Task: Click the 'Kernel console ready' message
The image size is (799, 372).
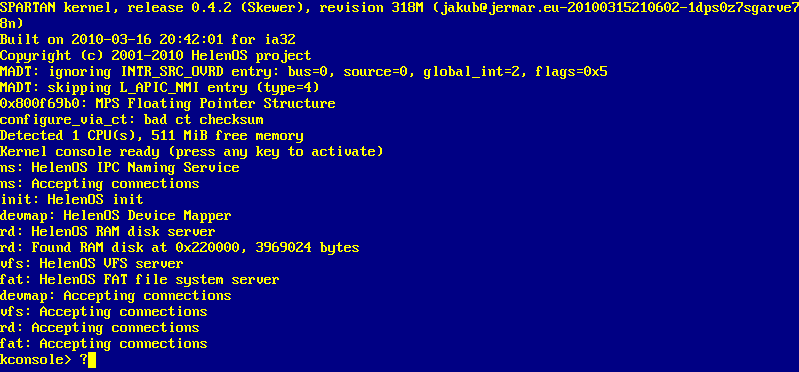Action: click(192, 152)
